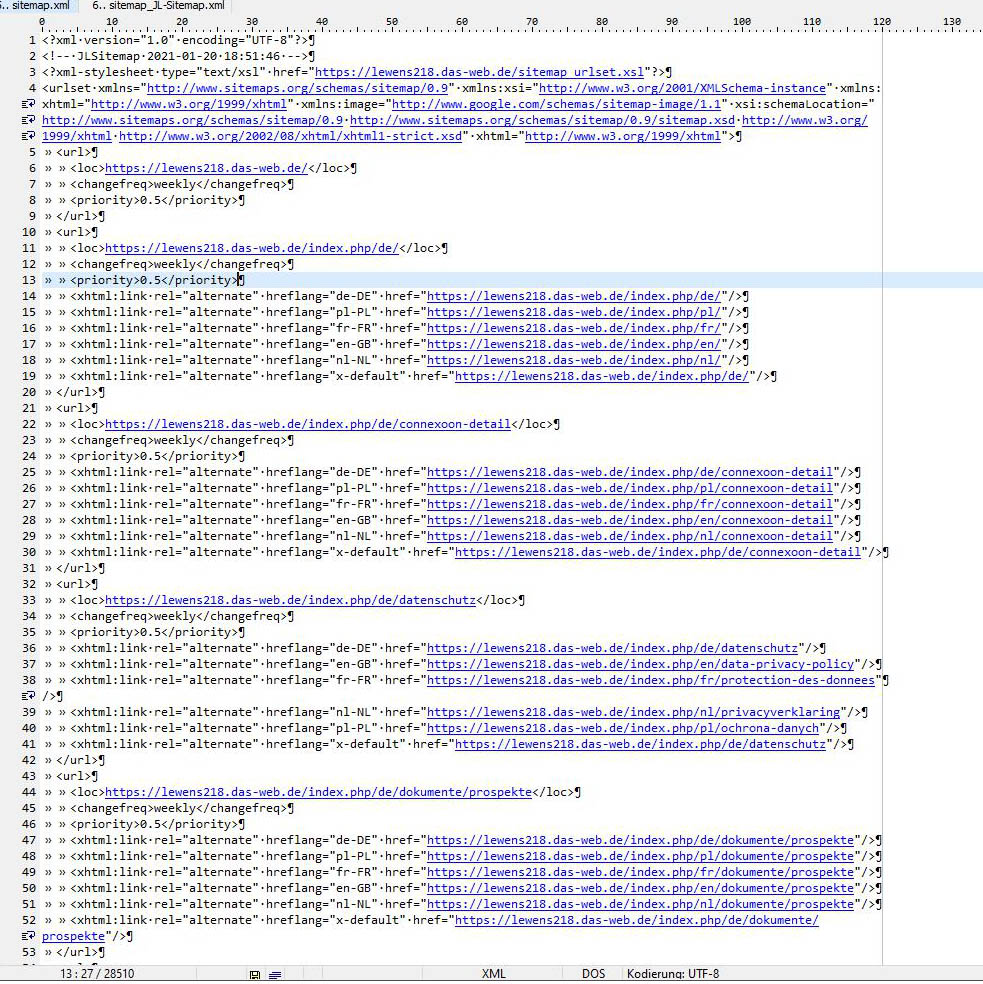Screen dimensions: 983x984
Task: Click line number 22 in the gutter
Action: [x=29, y=424]
